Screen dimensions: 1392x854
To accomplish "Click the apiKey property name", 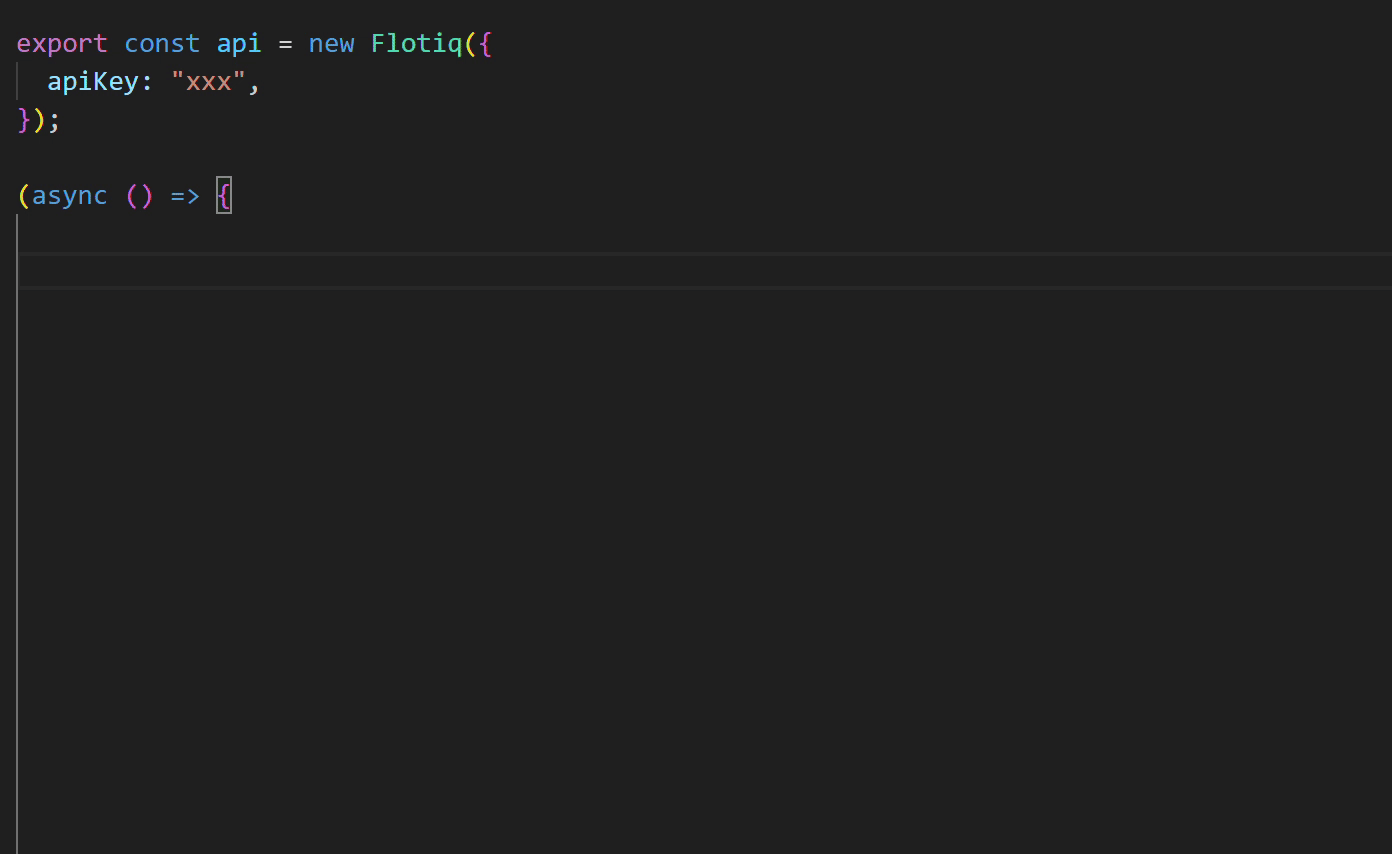I will (x=93, y=82).
